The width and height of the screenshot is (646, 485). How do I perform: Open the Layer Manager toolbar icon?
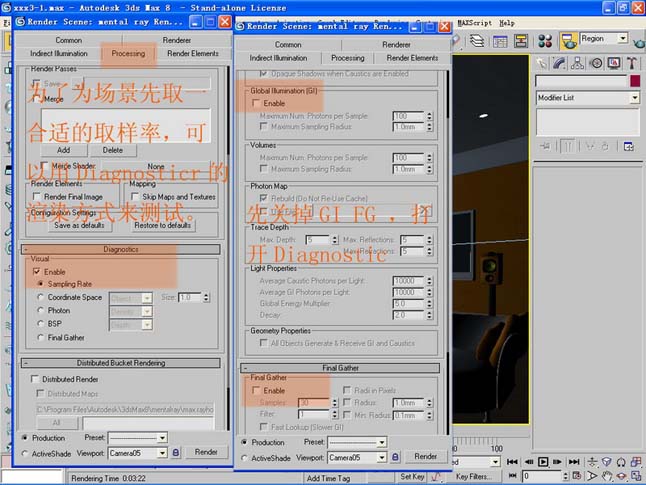(x=477, y=41)
